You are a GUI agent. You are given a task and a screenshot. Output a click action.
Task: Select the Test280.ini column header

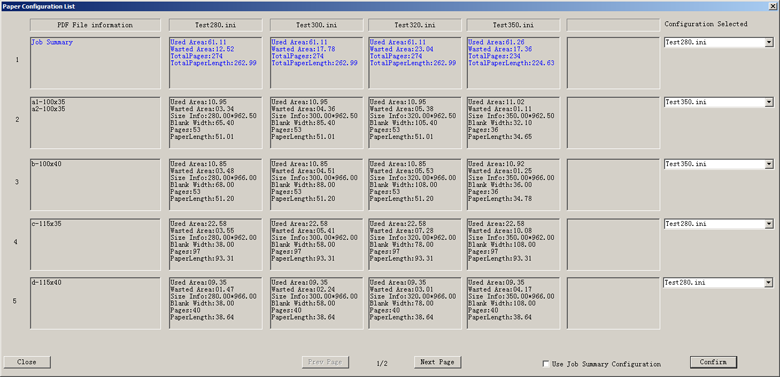[215, 25]
